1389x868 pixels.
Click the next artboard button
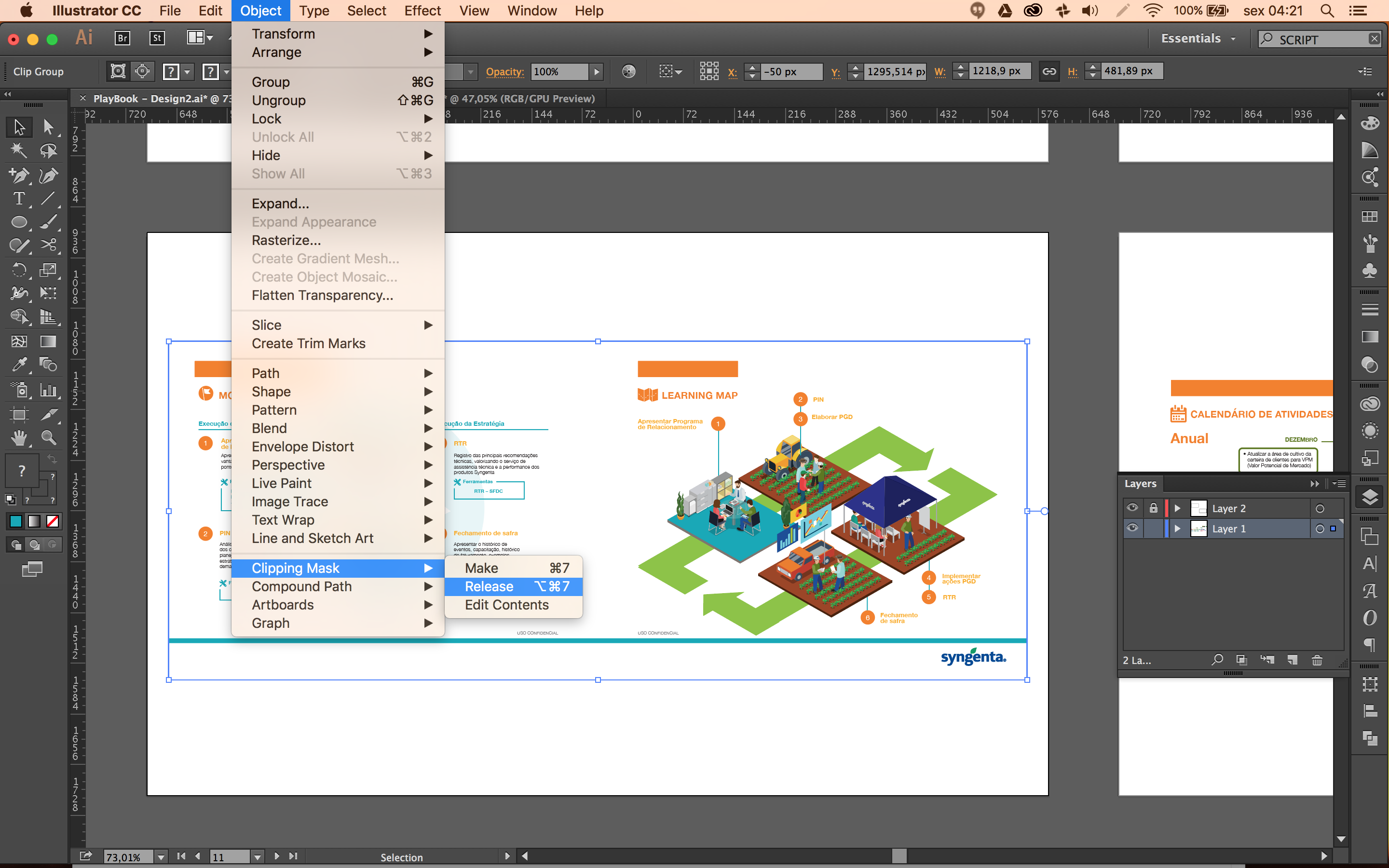pyautogui.click(x=277, y=856)
